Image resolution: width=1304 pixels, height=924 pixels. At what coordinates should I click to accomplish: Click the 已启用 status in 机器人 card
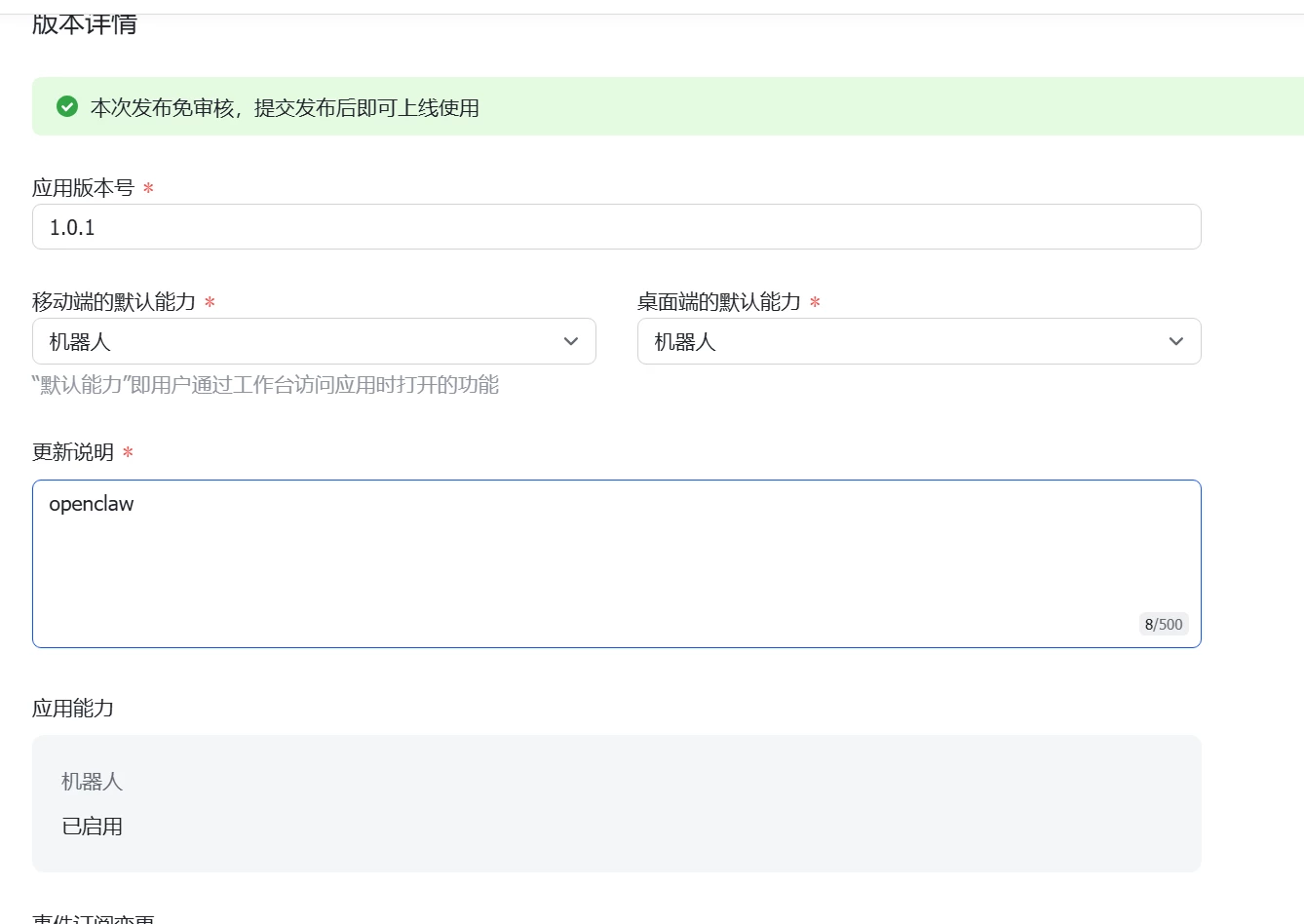click(92, 827)
